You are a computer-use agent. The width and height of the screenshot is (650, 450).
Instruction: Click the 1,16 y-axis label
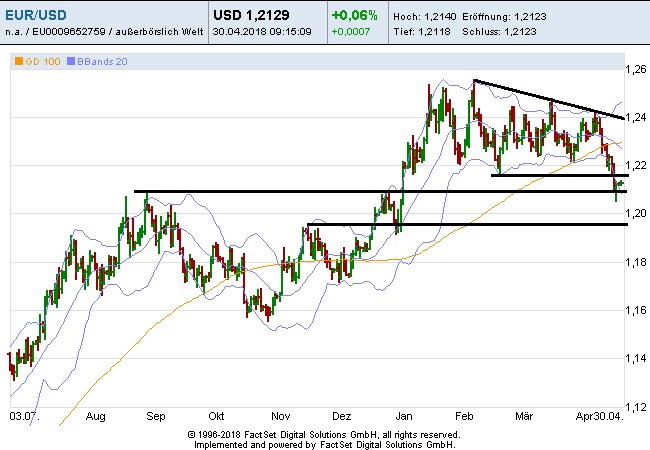(x=635, y=310)
